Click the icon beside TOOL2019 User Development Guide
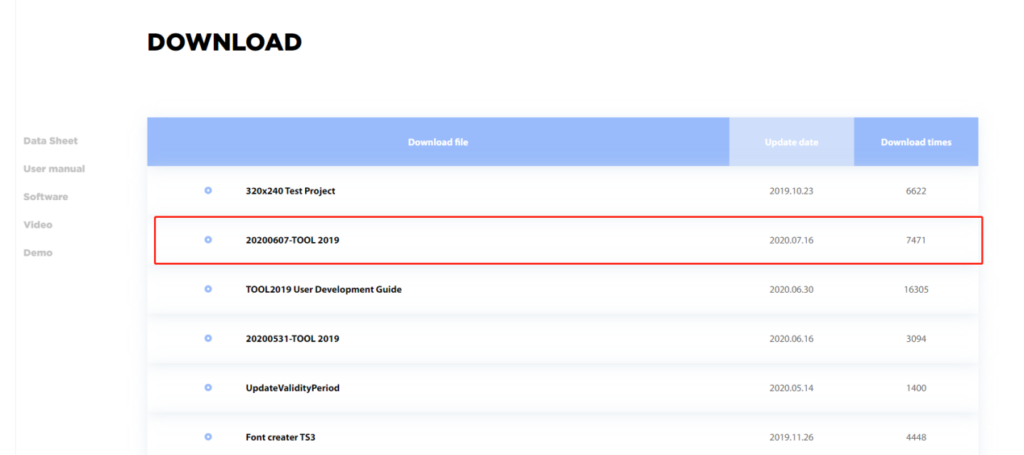Image resolution: width=1024 pixels, height=455 pixels. [208, 289]
